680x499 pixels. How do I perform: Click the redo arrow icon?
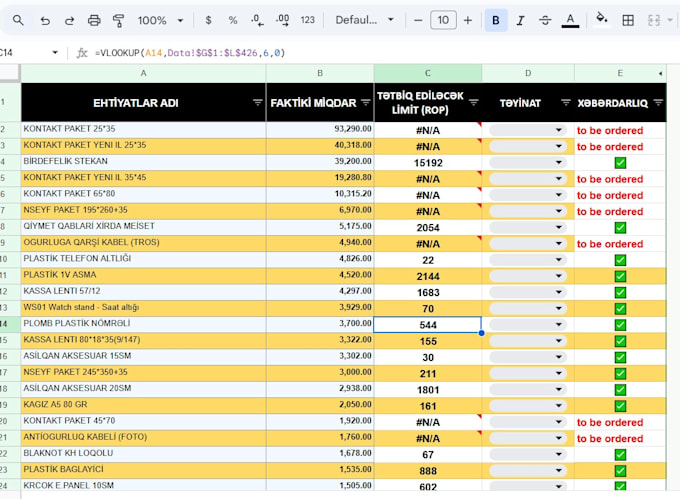coord(69,20)
